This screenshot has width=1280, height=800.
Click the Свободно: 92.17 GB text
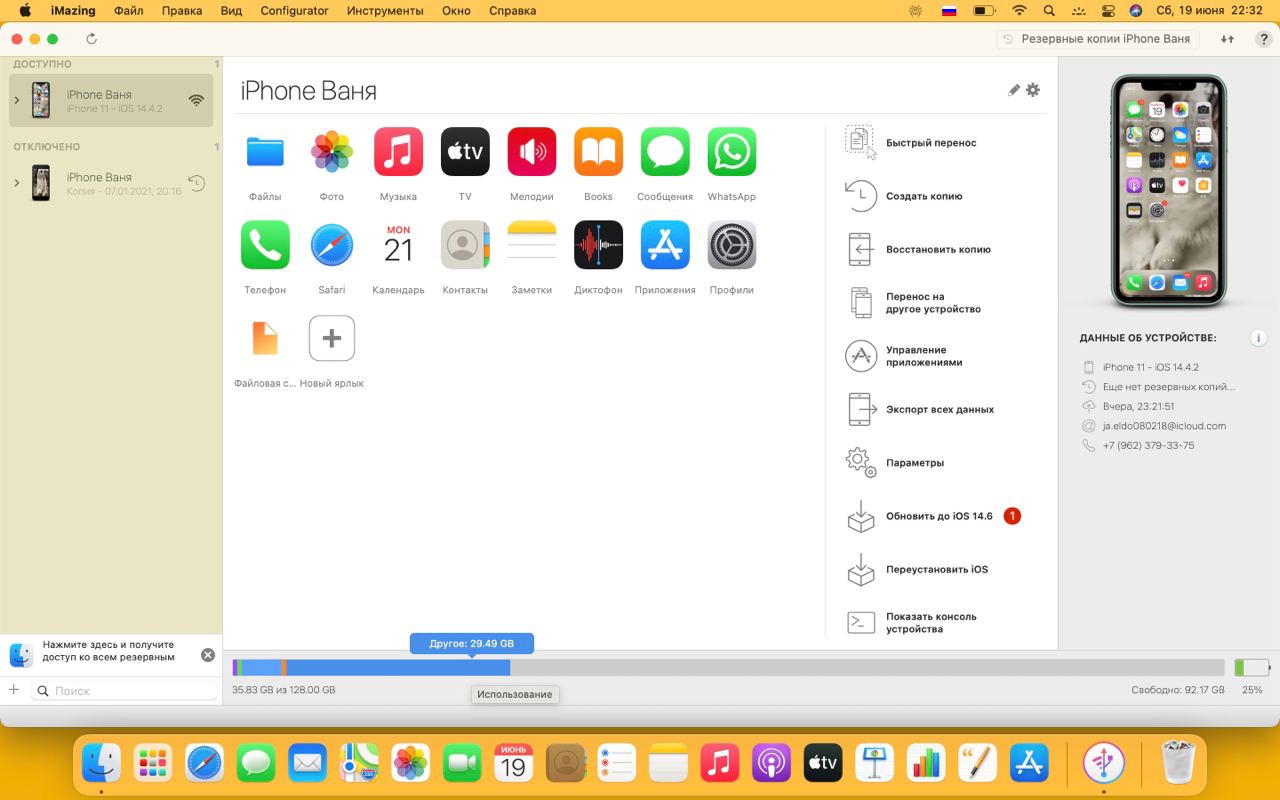point(1177,690)
